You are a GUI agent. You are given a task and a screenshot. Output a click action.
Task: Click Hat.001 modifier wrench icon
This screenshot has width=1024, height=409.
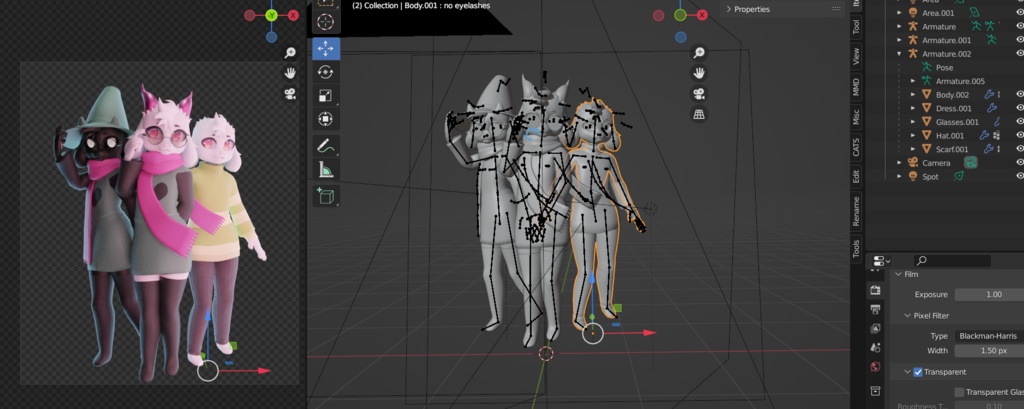[x=984, y=135]
